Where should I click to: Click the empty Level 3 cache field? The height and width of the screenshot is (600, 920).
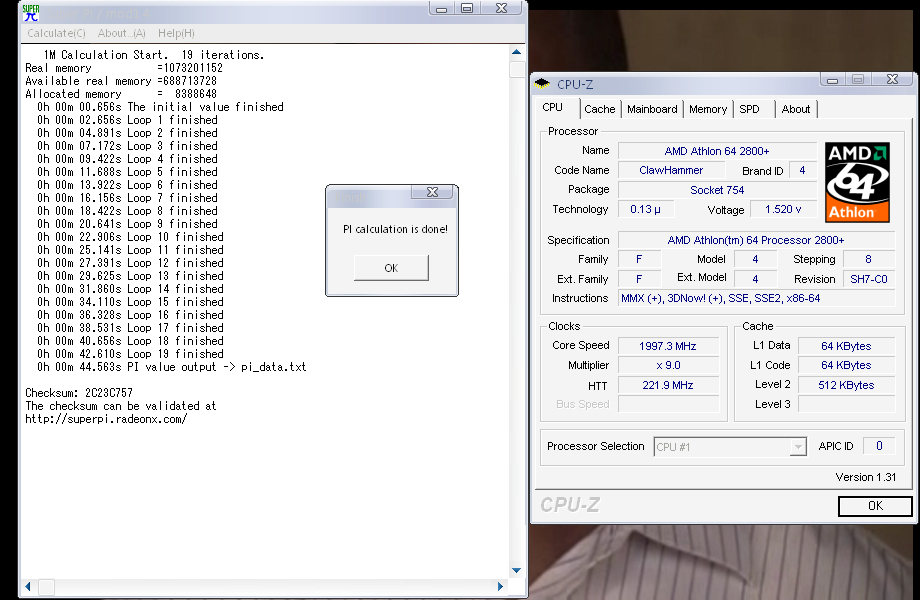(846, 404)
